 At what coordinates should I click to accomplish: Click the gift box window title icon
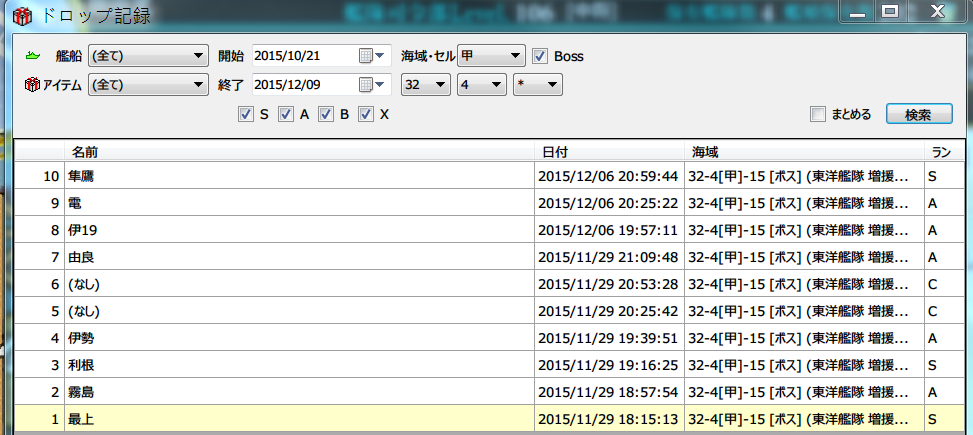click(23, 15)
